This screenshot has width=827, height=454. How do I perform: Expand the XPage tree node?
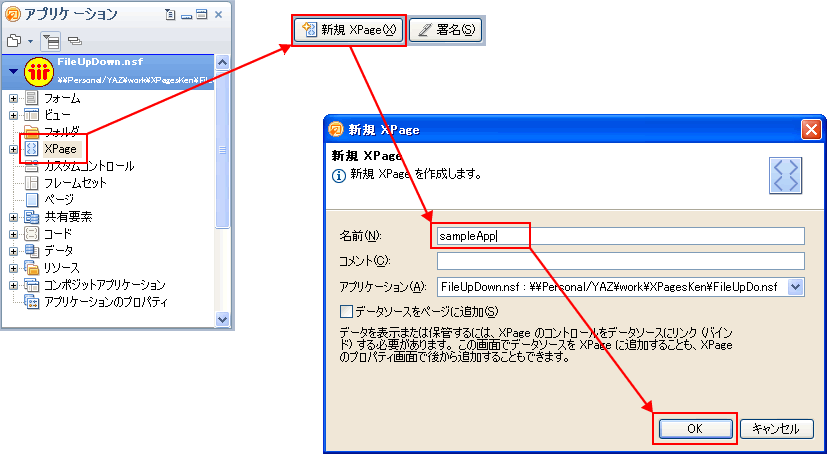click(14, 149)
